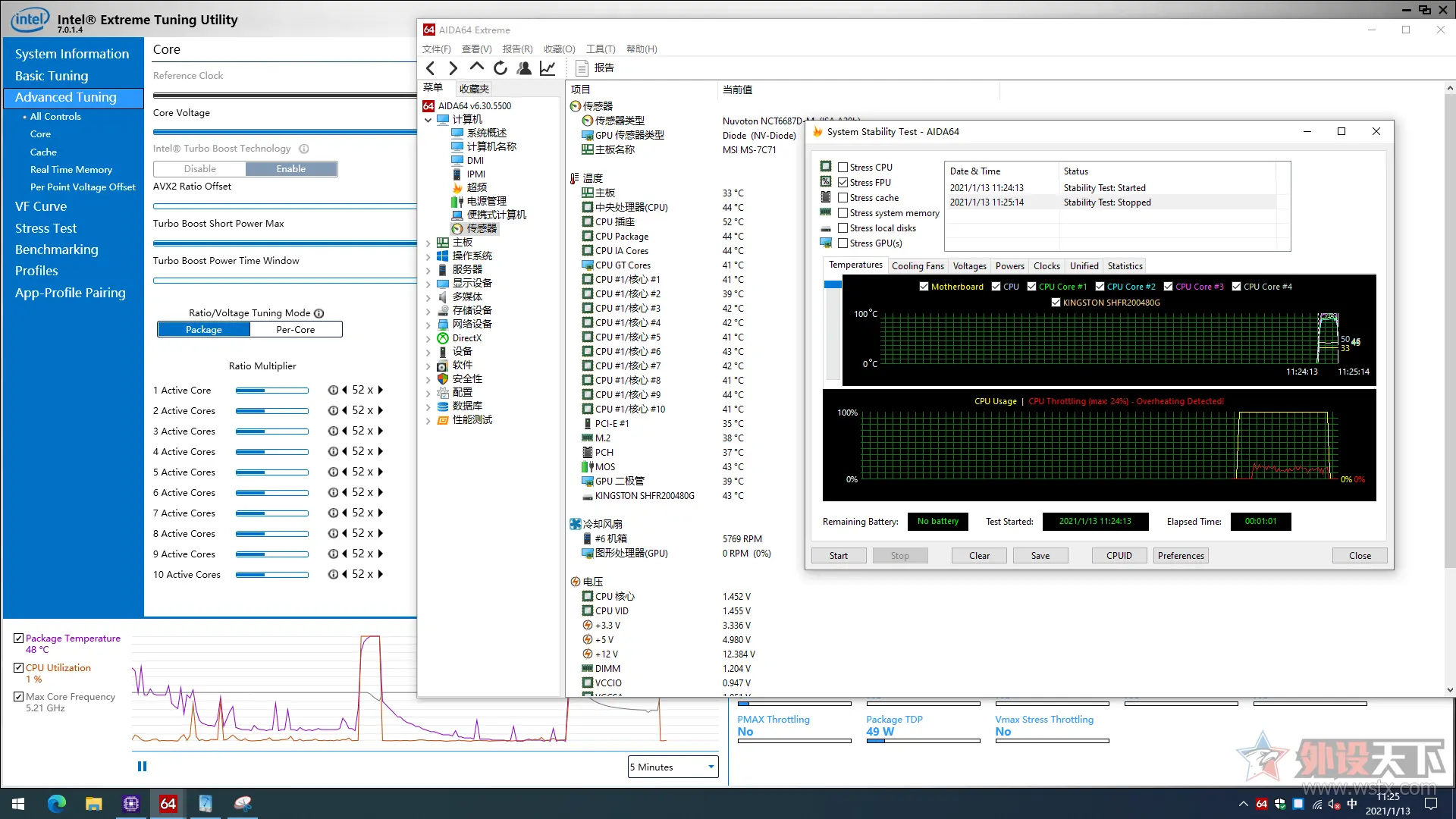Launch Microsoft Edge from taskbar
1456x819 pixels.
coord(57,804)
